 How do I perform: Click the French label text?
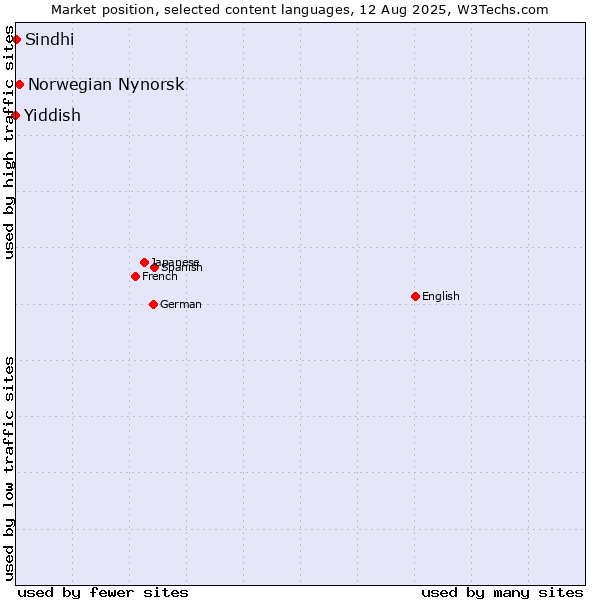tap(160, 276)
